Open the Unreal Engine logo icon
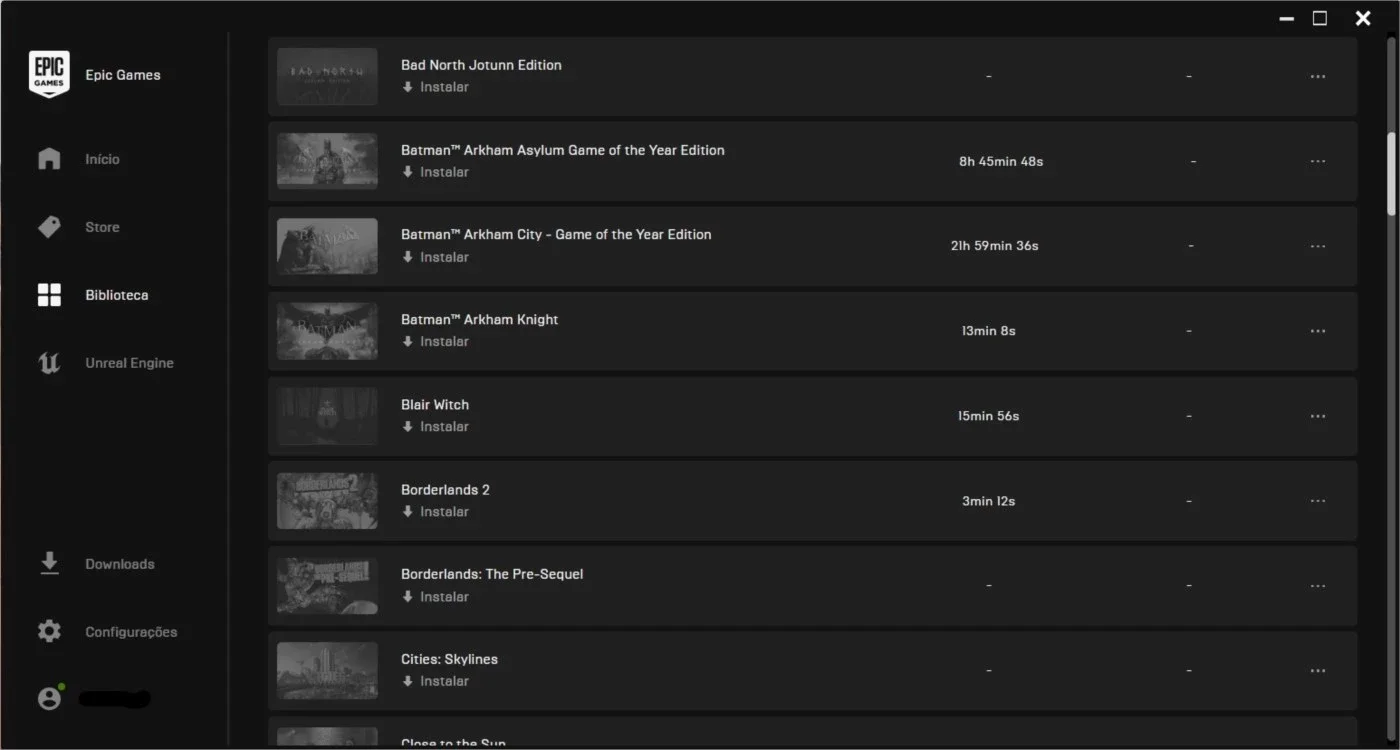1400x750 pixels. (49, 363)
